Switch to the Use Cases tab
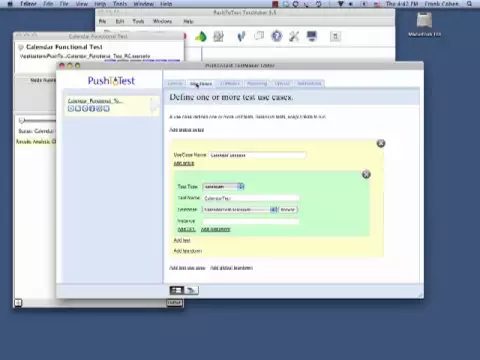480x360 pixels. (201, 83)
